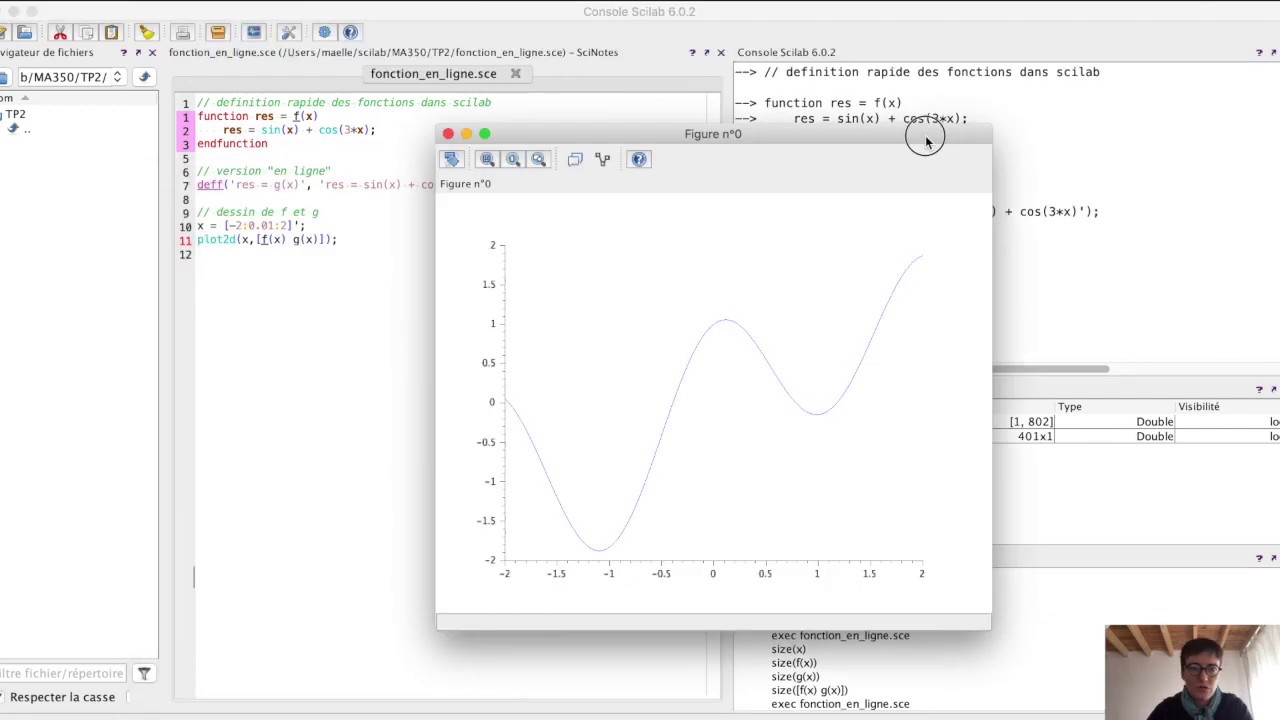Viewport: 1280px width, 720px height.
Task: Open figure help via the question mark icon
Action: pos(639,159)
